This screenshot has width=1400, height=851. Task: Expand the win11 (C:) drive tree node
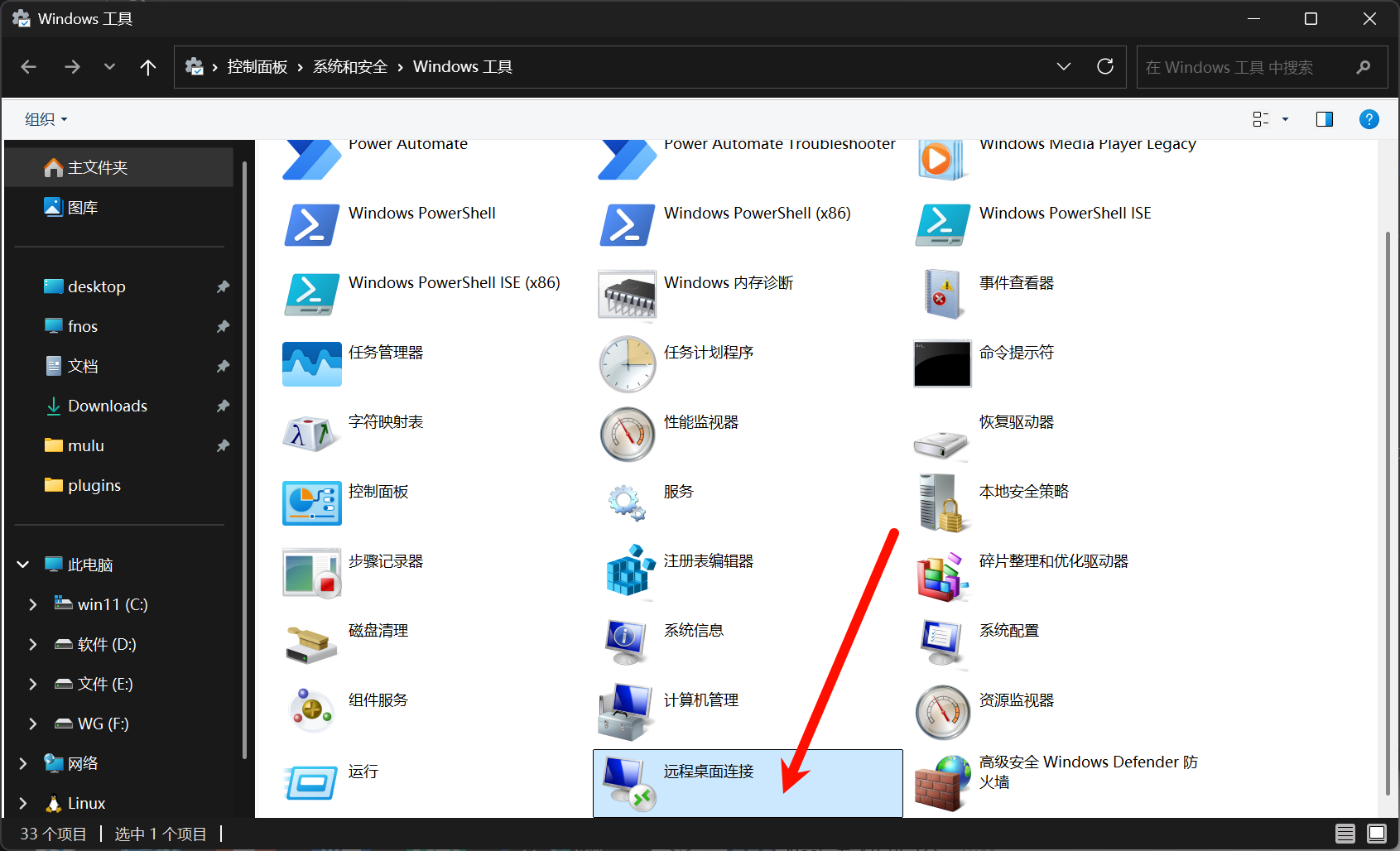[32, 604]
